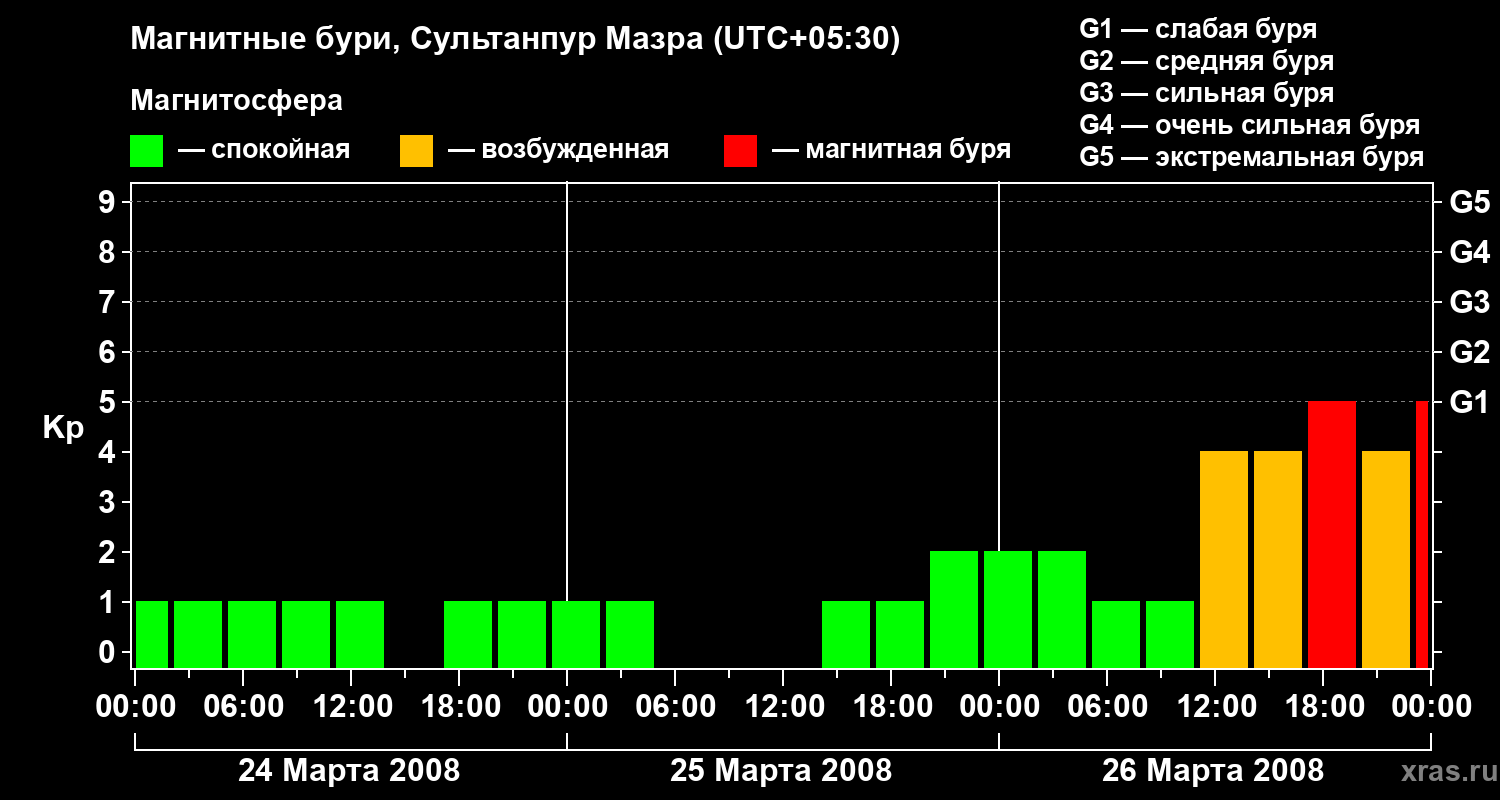This screenshot has height=800, width=1500.
Task: Click the green 'спокойная' legend swatch
Action: tap(146, 150)
